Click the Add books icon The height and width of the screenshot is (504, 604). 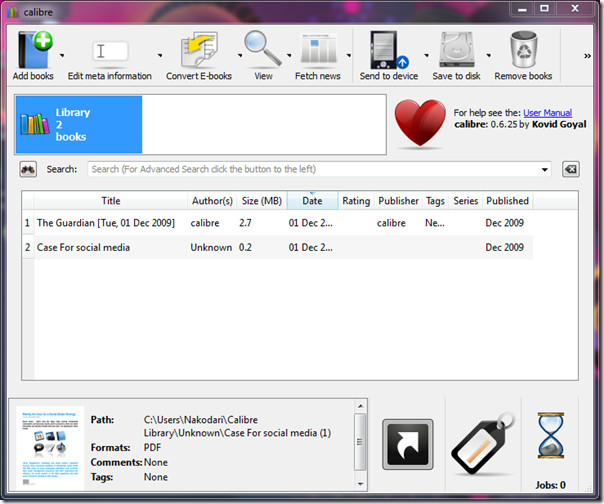tap(34, 50)
